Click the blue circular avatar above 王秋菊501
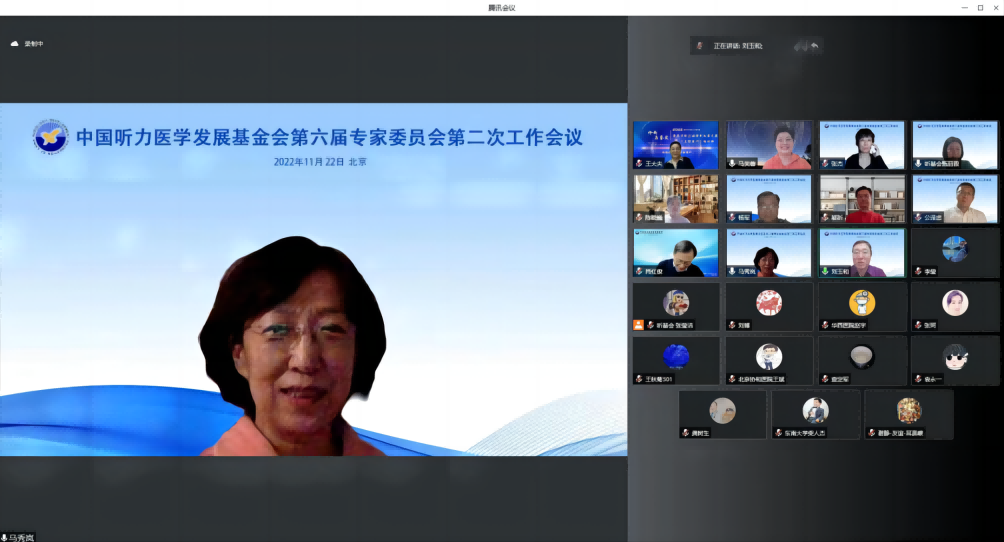Image resolution: width=1004 pixels, height=542 pixels. pyautogui.click(x=676, y=356)
